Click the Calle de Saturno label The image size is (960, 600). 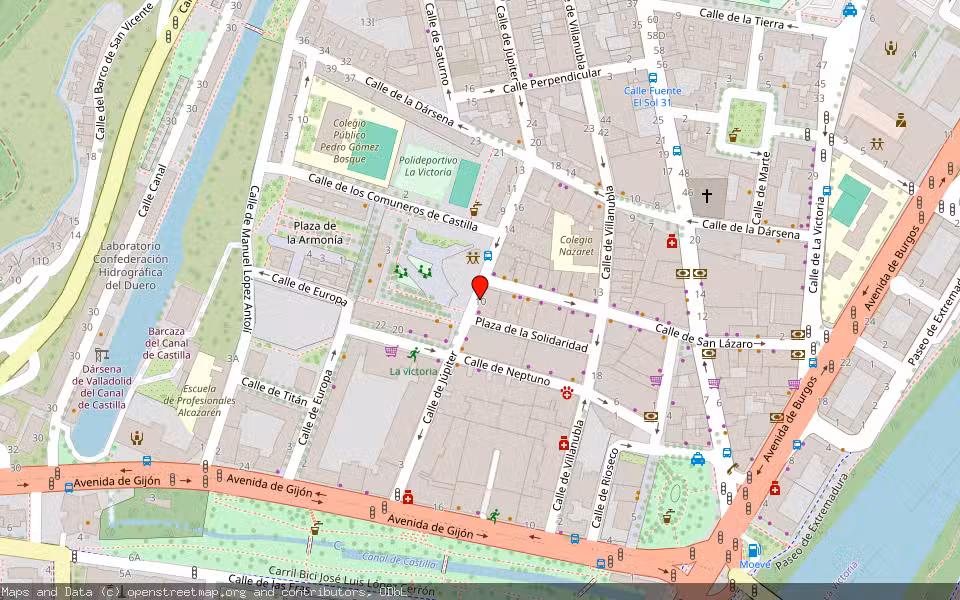437,44
